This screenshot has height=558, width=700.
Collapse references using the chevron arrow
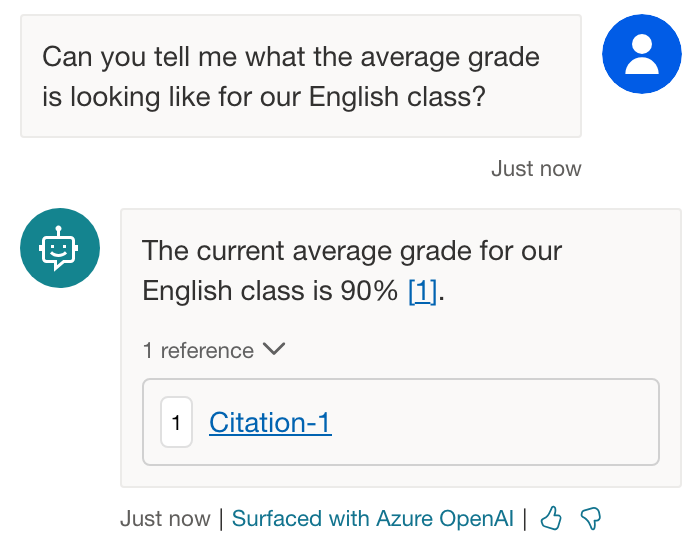coord(274,350)
